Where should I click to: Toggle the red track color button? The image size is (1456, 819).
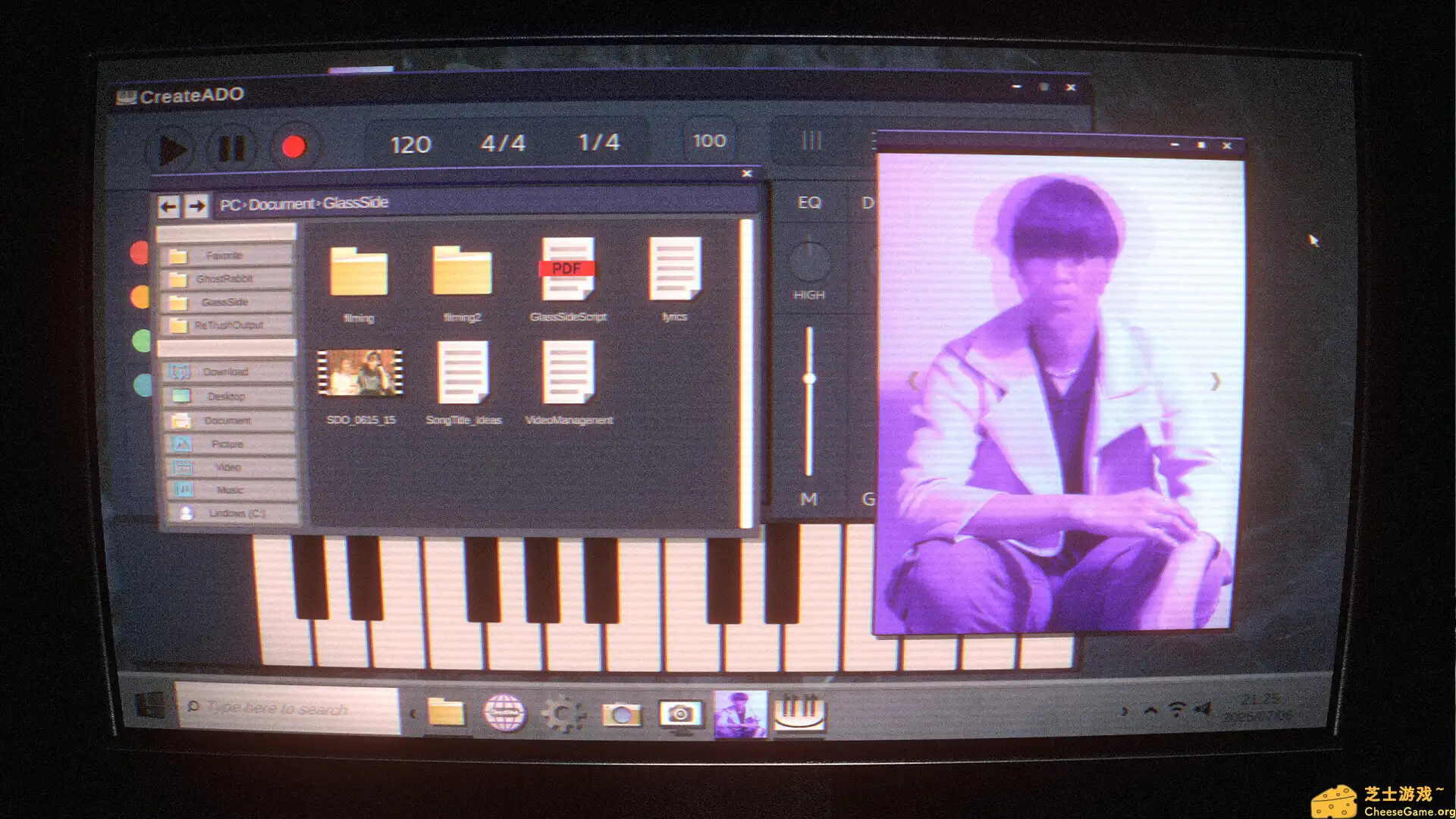click(x=140, y=253)
